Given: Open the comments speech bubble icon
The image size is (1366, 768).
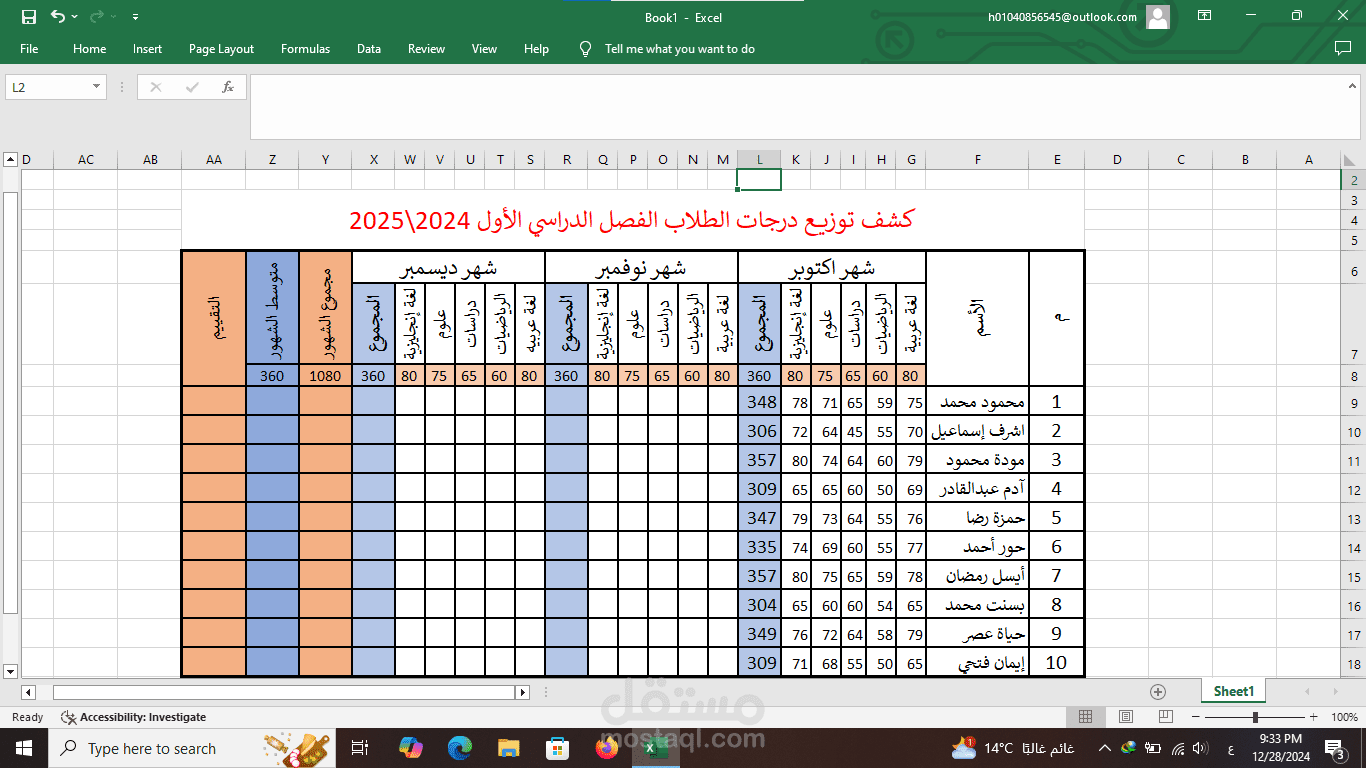Looking at the screenshot, I should click(x=1343, y=48).
